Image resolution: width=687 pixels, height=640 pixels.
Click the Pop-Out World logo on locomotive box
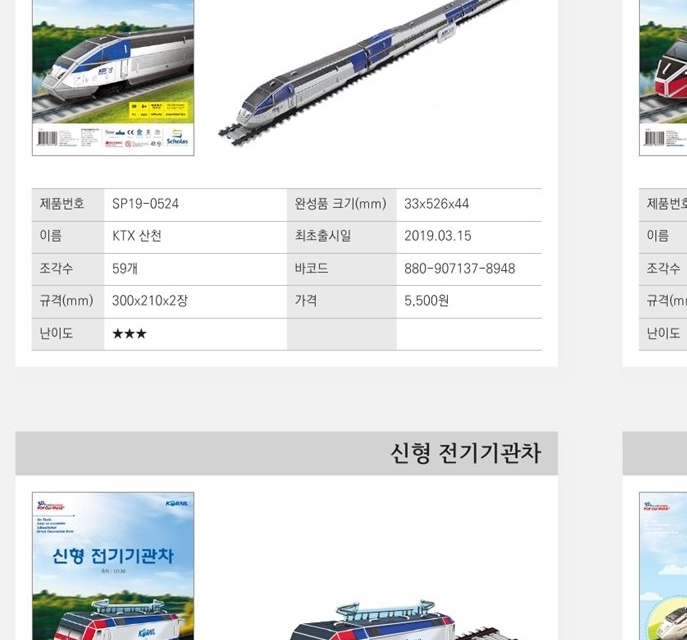click(51, 506)
